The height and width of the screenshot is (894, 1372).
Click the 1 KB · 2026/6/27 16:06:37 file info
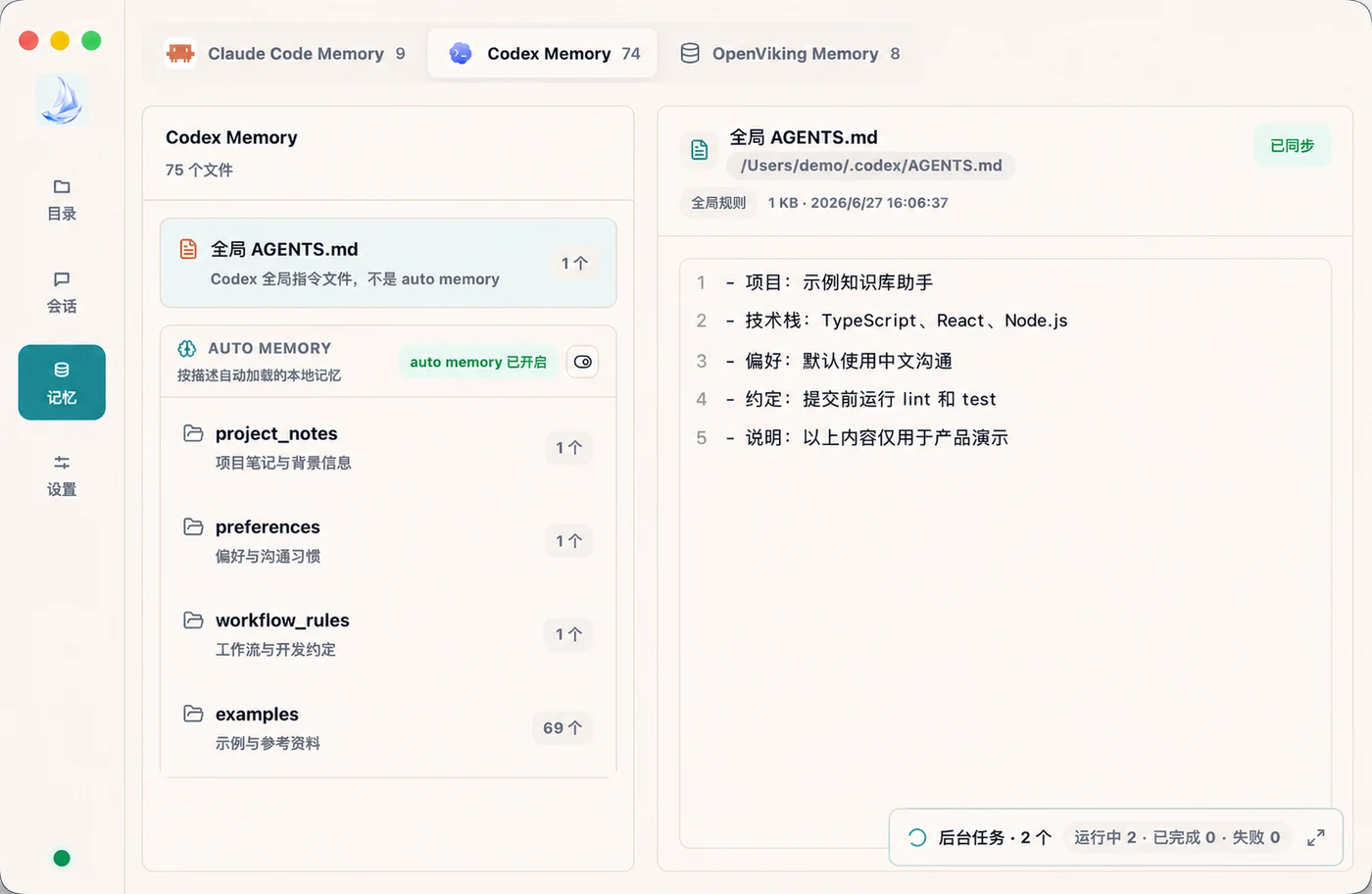tap(857, 203)
